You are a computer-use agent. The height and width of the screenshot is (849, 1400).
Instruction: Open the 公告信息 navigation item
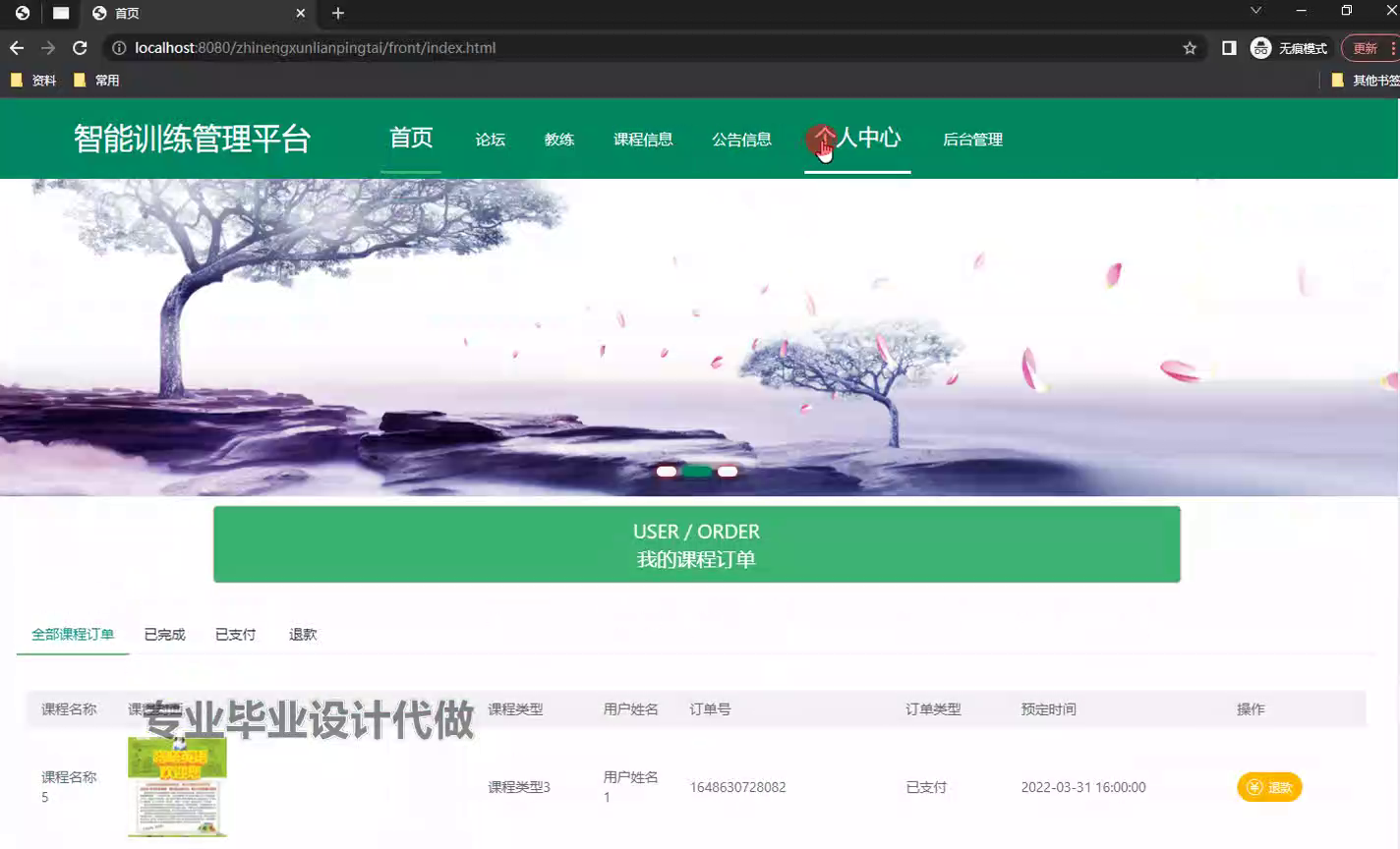(x=741, y=140)
